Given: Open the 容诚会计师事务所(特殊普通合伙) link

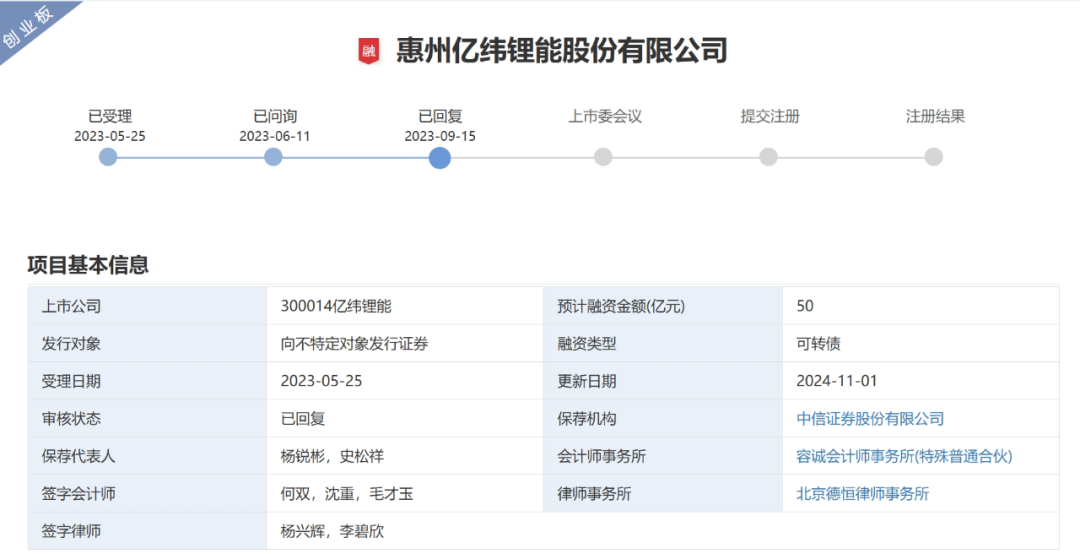Looking at the screenshot, I should pos(904,456).
